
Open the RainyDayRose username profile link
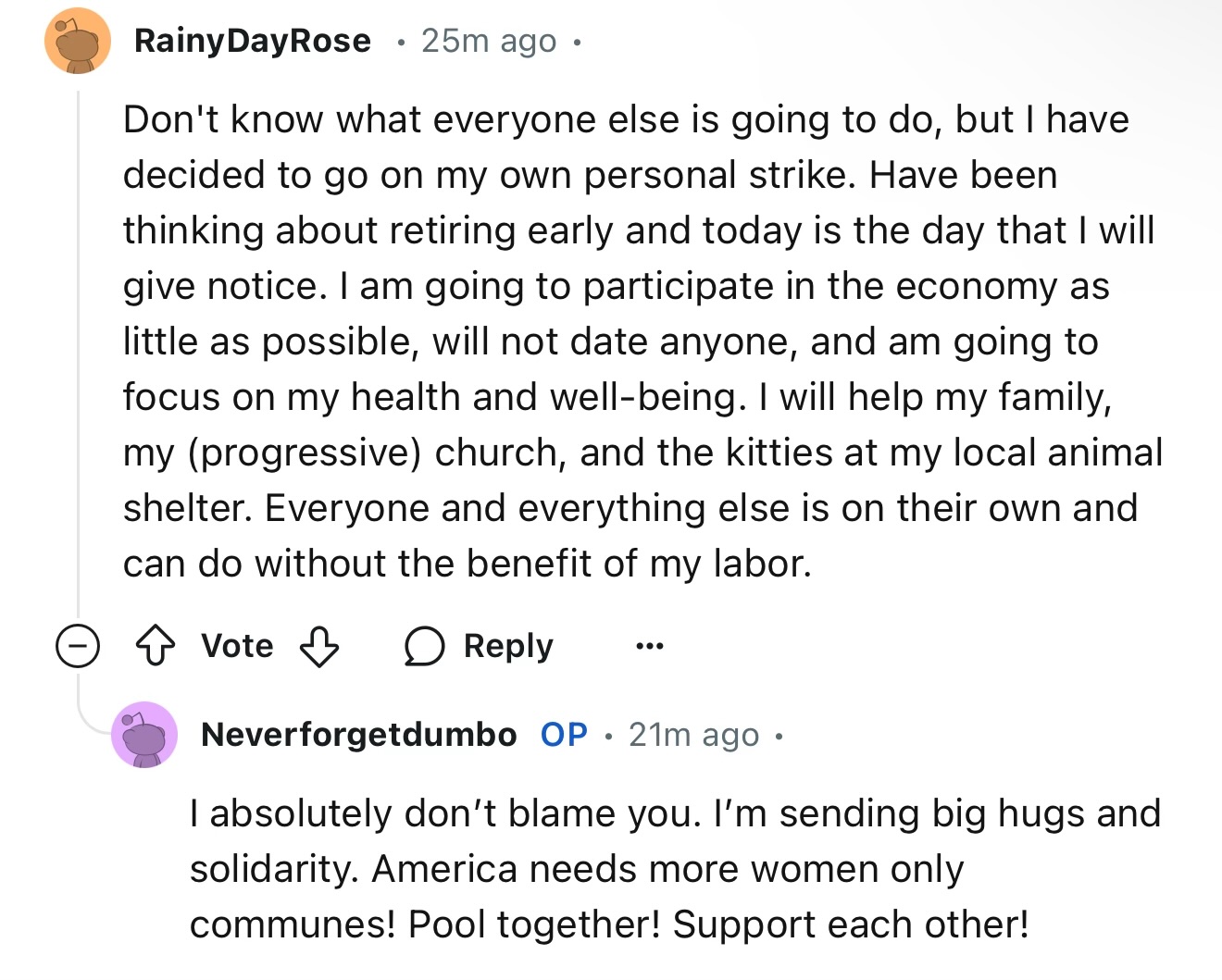252,41
